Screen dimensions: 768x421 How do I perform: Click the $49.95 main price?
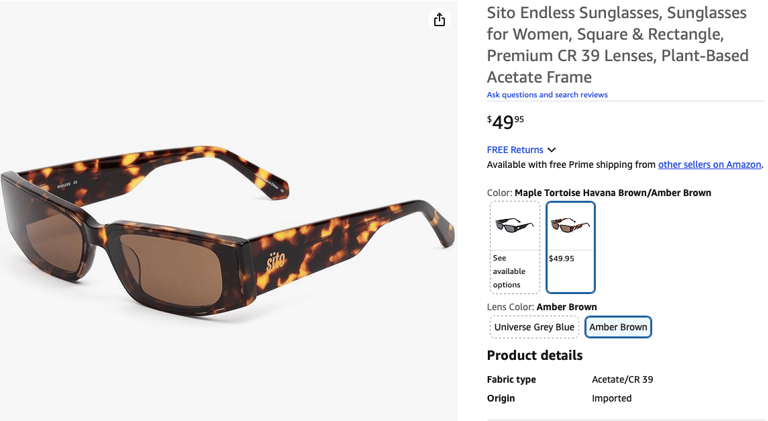click(x=506, y=122)
